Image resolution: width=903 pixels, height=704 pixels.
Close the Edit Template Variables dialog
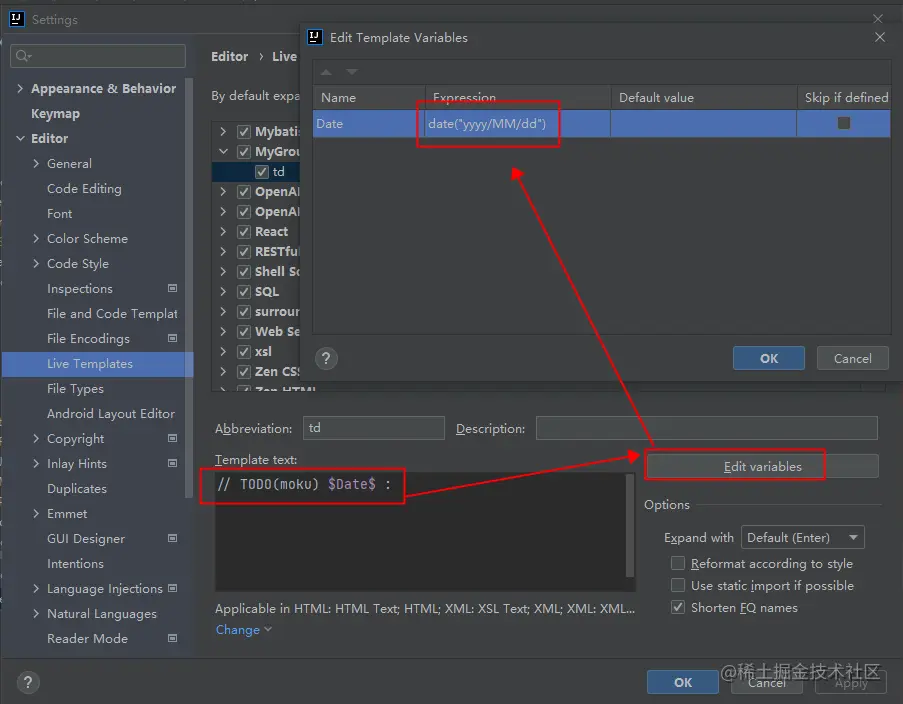[880, 37]
